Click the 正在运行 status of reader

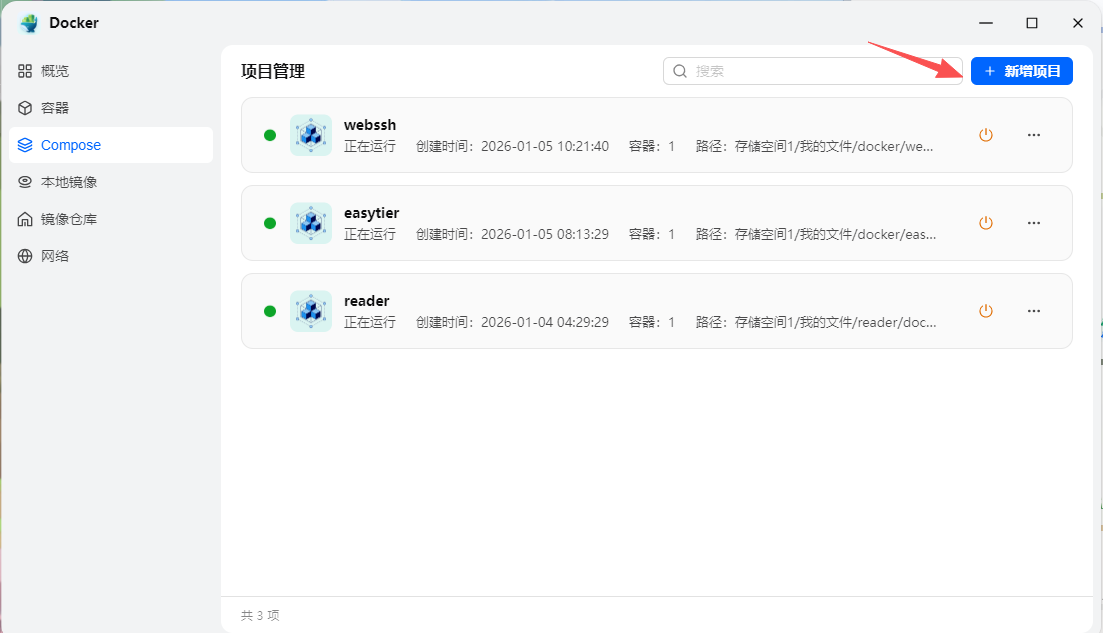pos(370,322)
